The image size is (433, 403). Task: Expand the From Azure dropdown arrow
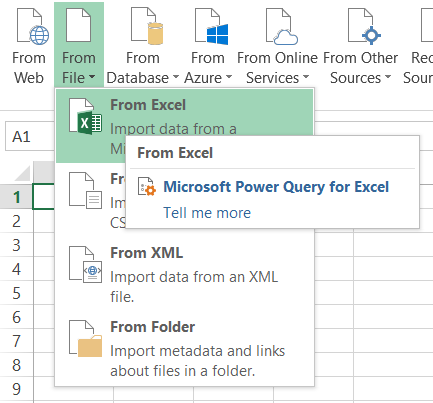229,77
